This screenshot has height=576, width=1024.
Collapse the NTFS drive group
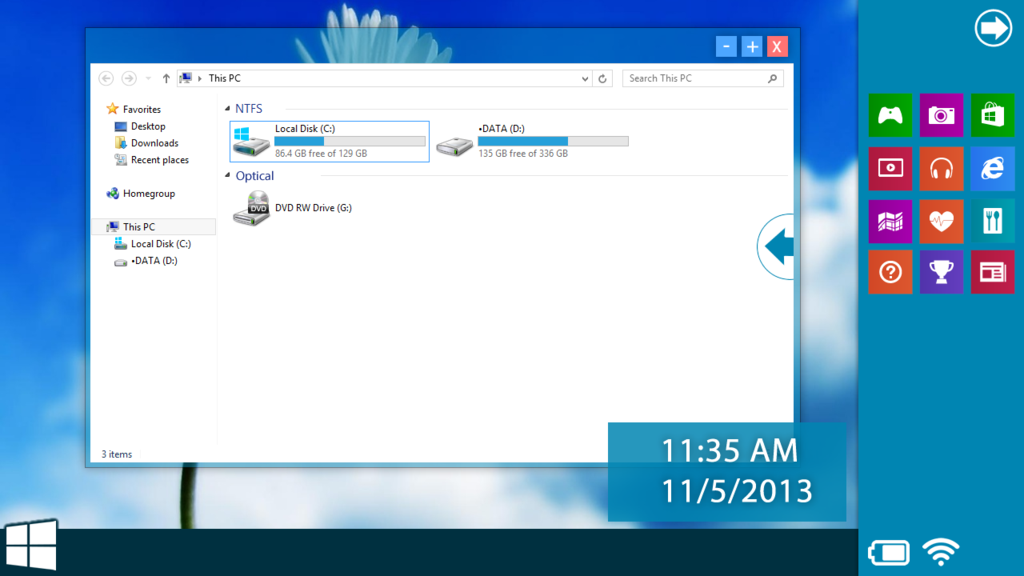(x=227, y=109)
